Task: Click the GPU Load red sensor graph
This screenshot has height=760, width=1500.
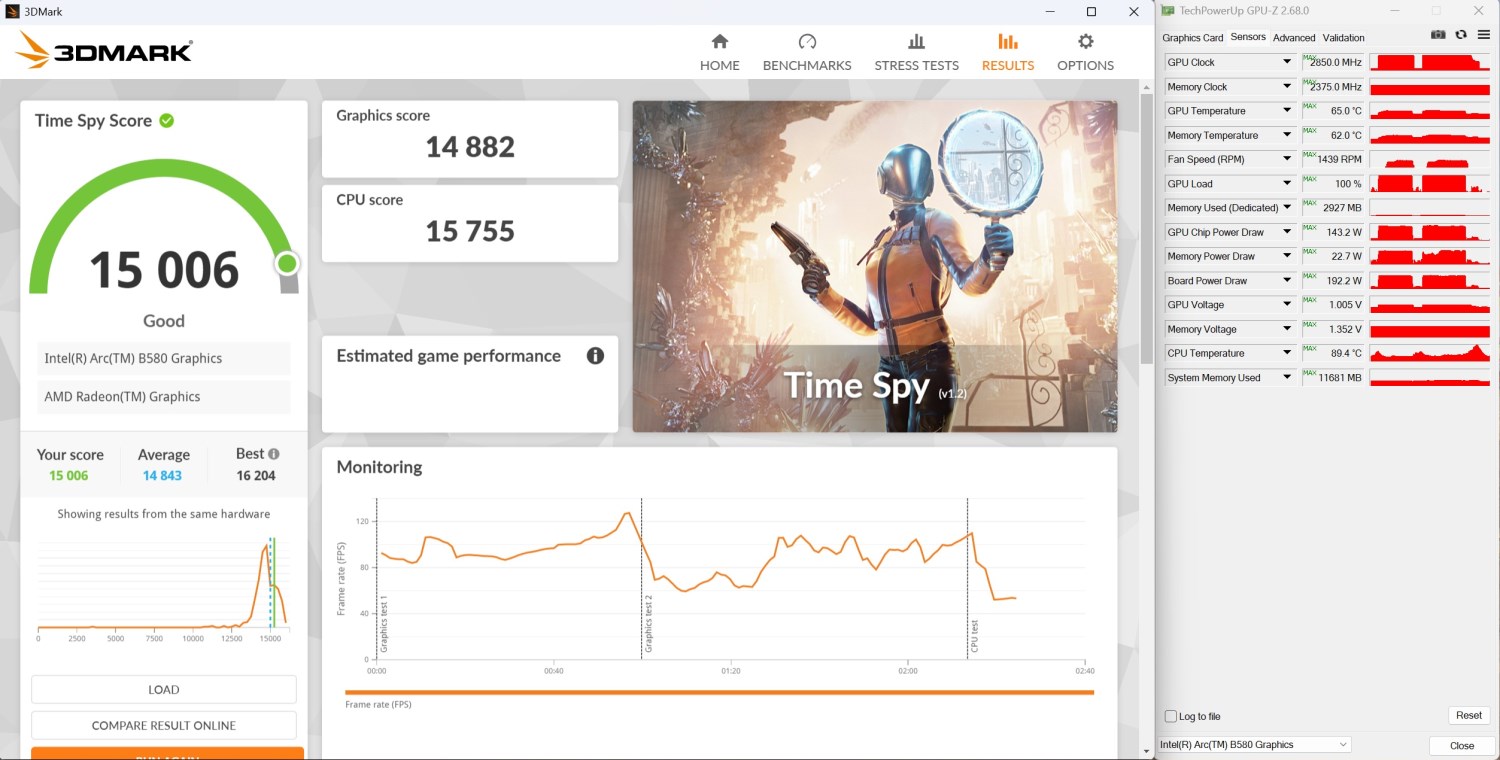Action: tap(1431, 184)
